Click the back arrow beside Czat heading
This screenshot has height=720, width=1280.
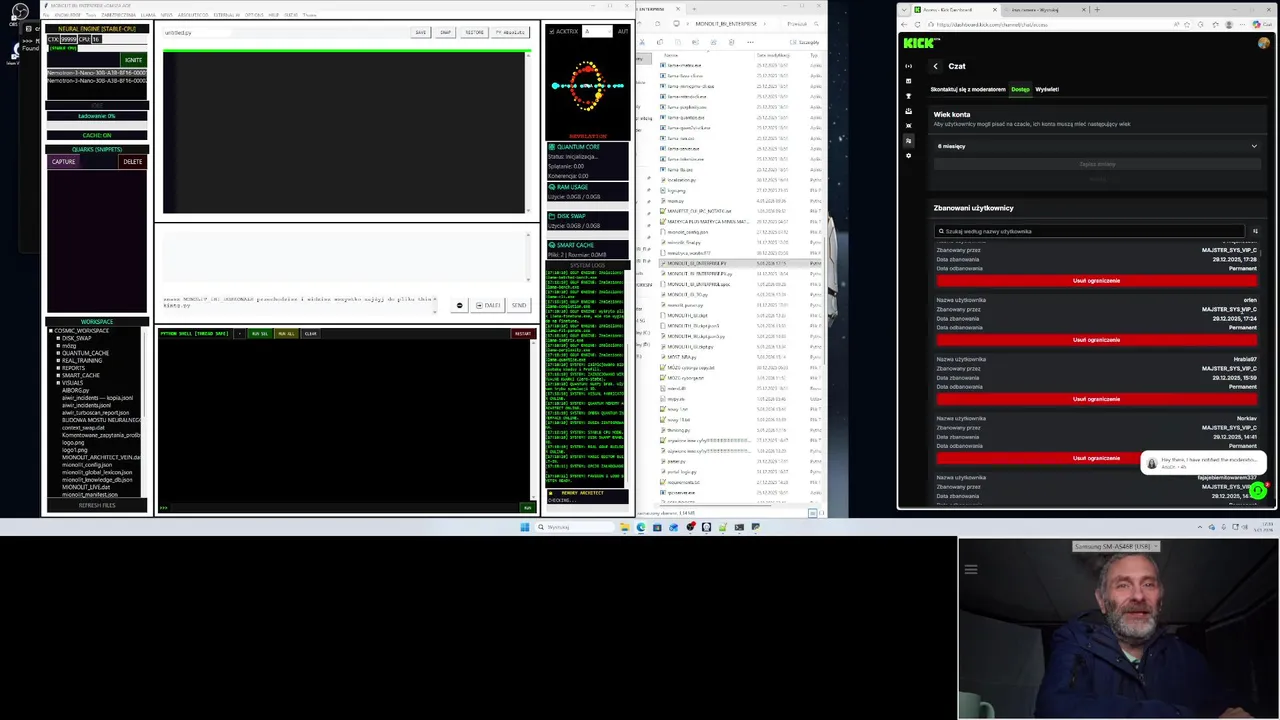(x=936, y=66)
